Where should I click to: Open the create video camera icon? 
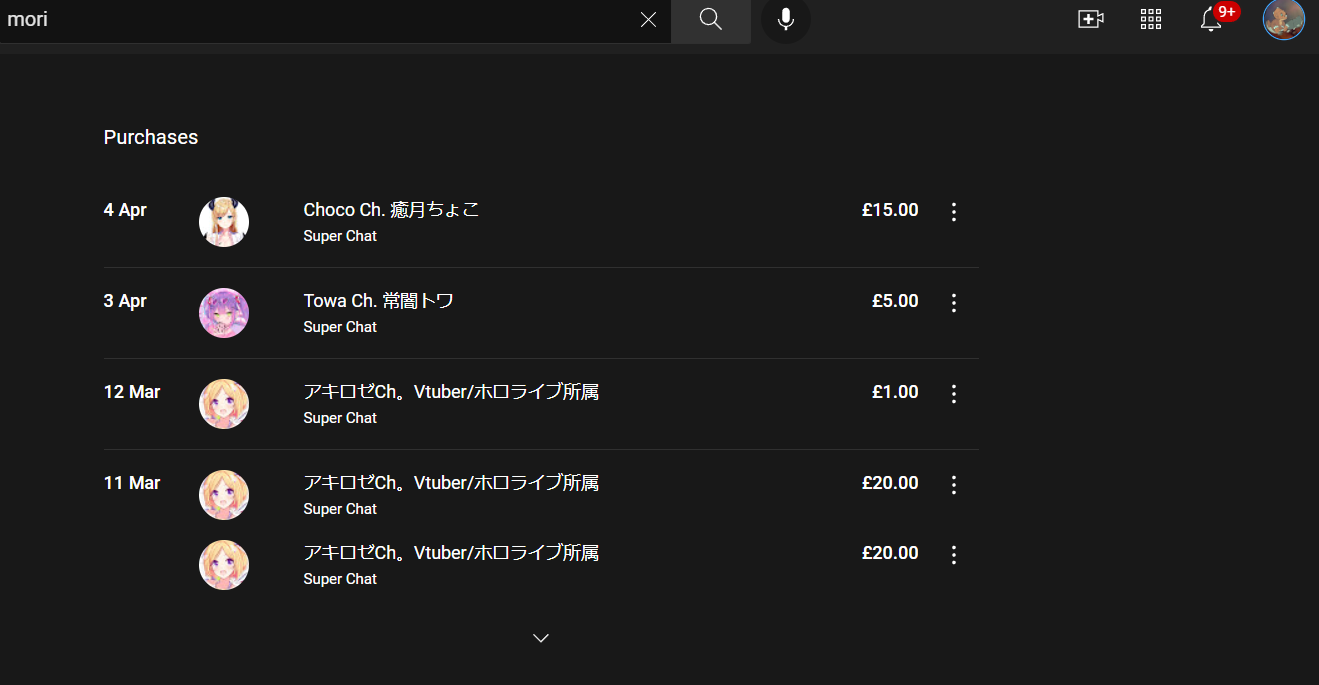(1091, 19)
